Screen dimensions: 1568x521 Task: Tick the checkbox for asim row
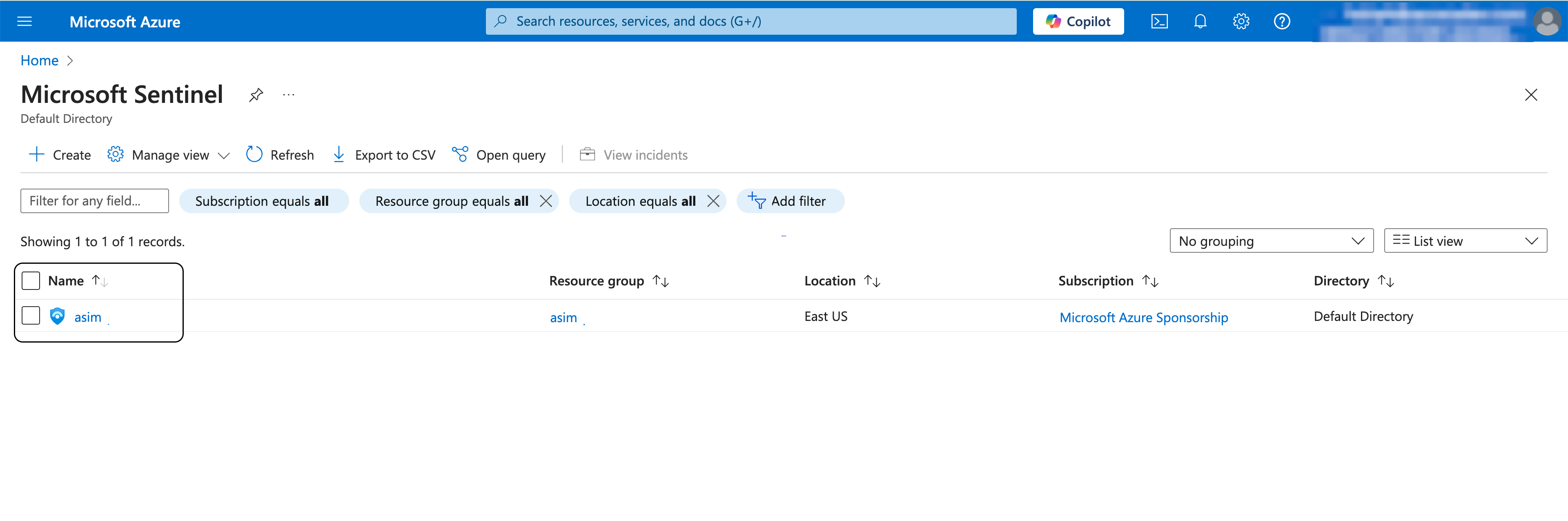tap(31, 316)
